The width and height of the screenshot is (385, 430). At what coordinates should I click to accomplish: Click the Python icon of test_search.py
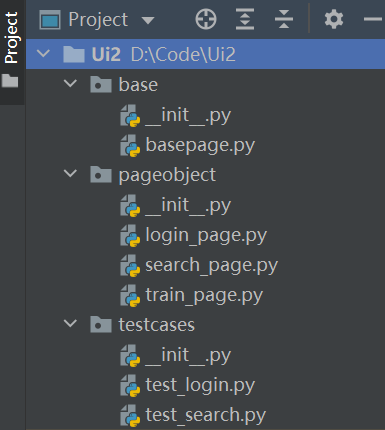pos(130,416)
